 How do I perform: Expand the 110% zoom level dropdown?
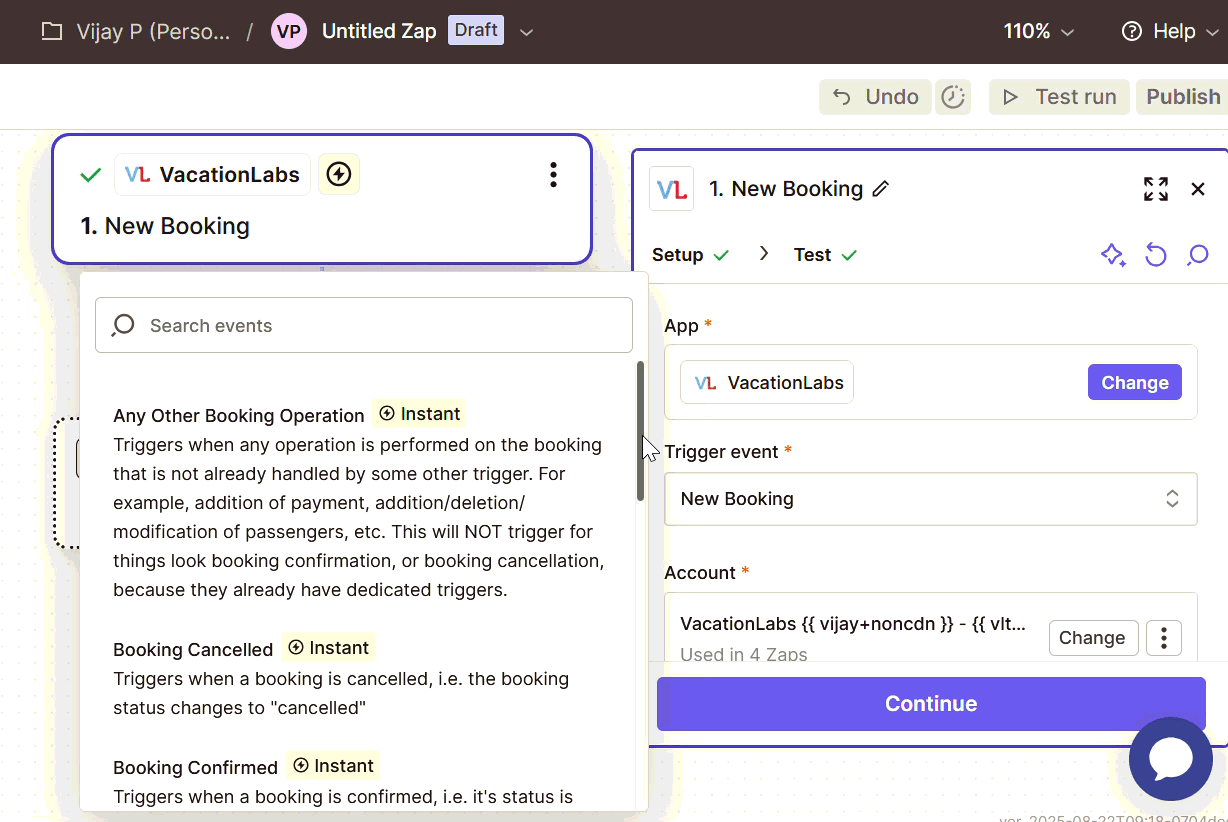pos(1038,32)
